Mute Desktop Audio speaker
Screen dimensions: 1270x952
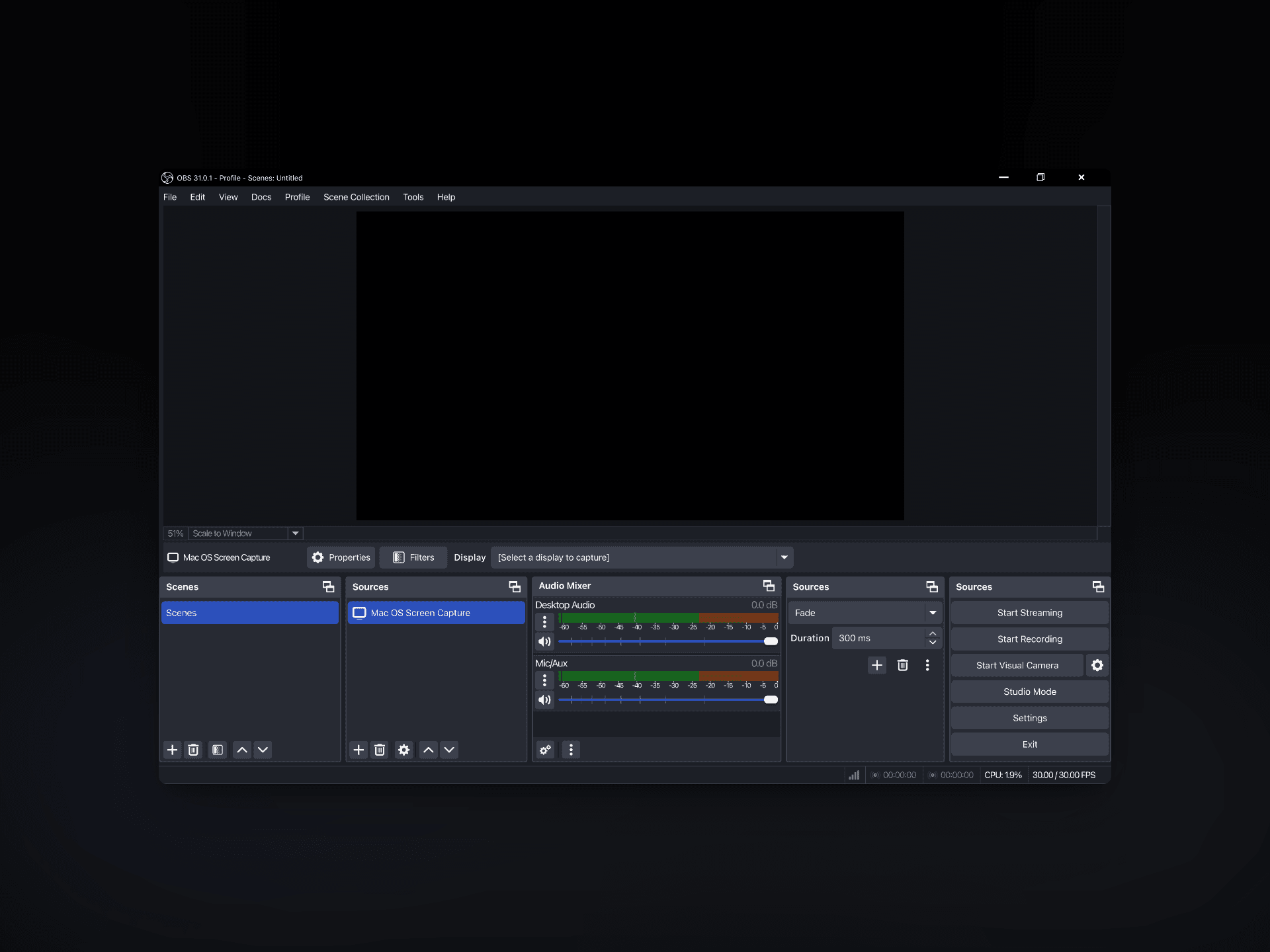(x=544, y=641)
